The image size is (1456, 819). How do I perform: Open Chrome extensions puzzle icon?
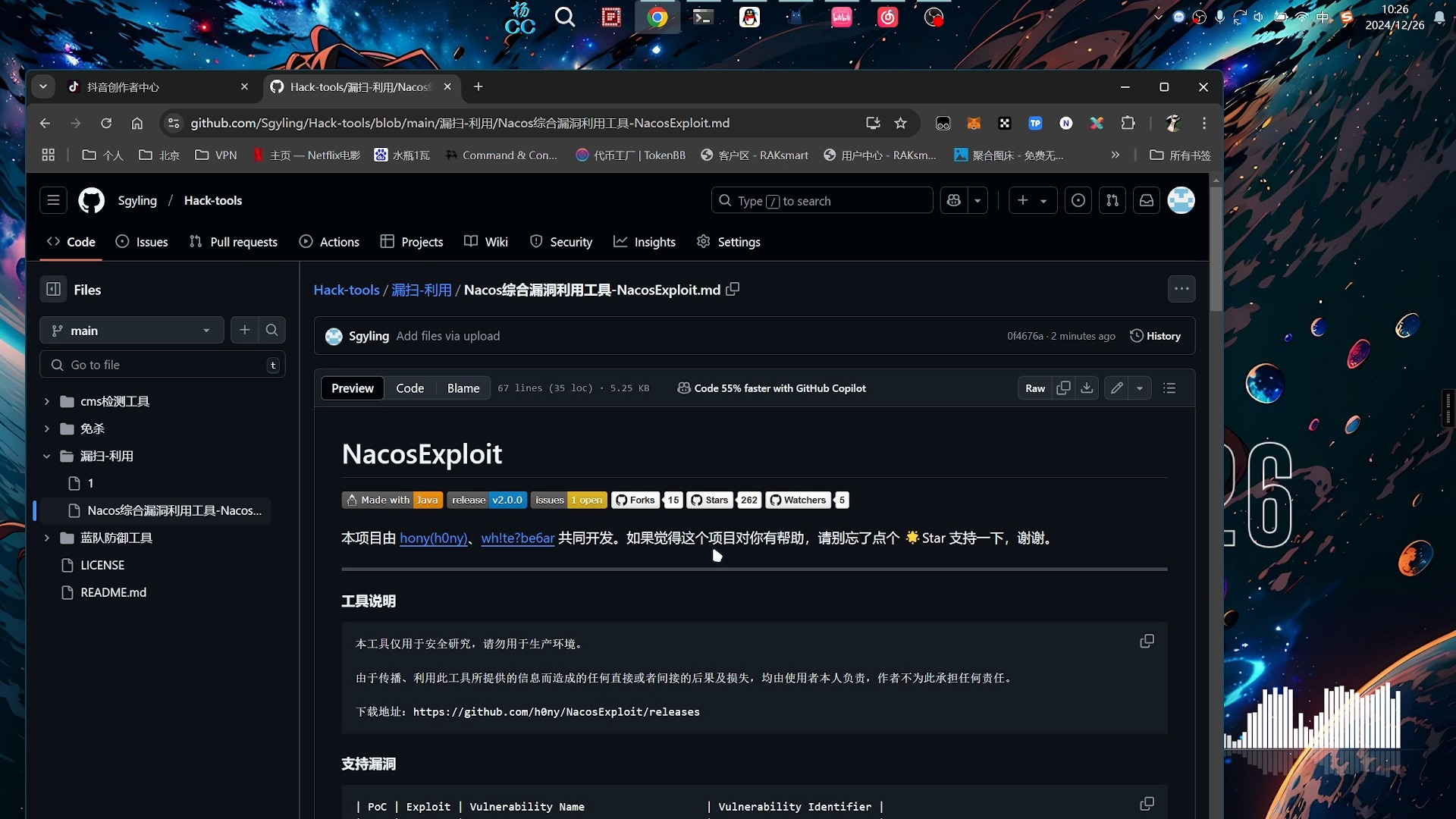(1128, 123)
